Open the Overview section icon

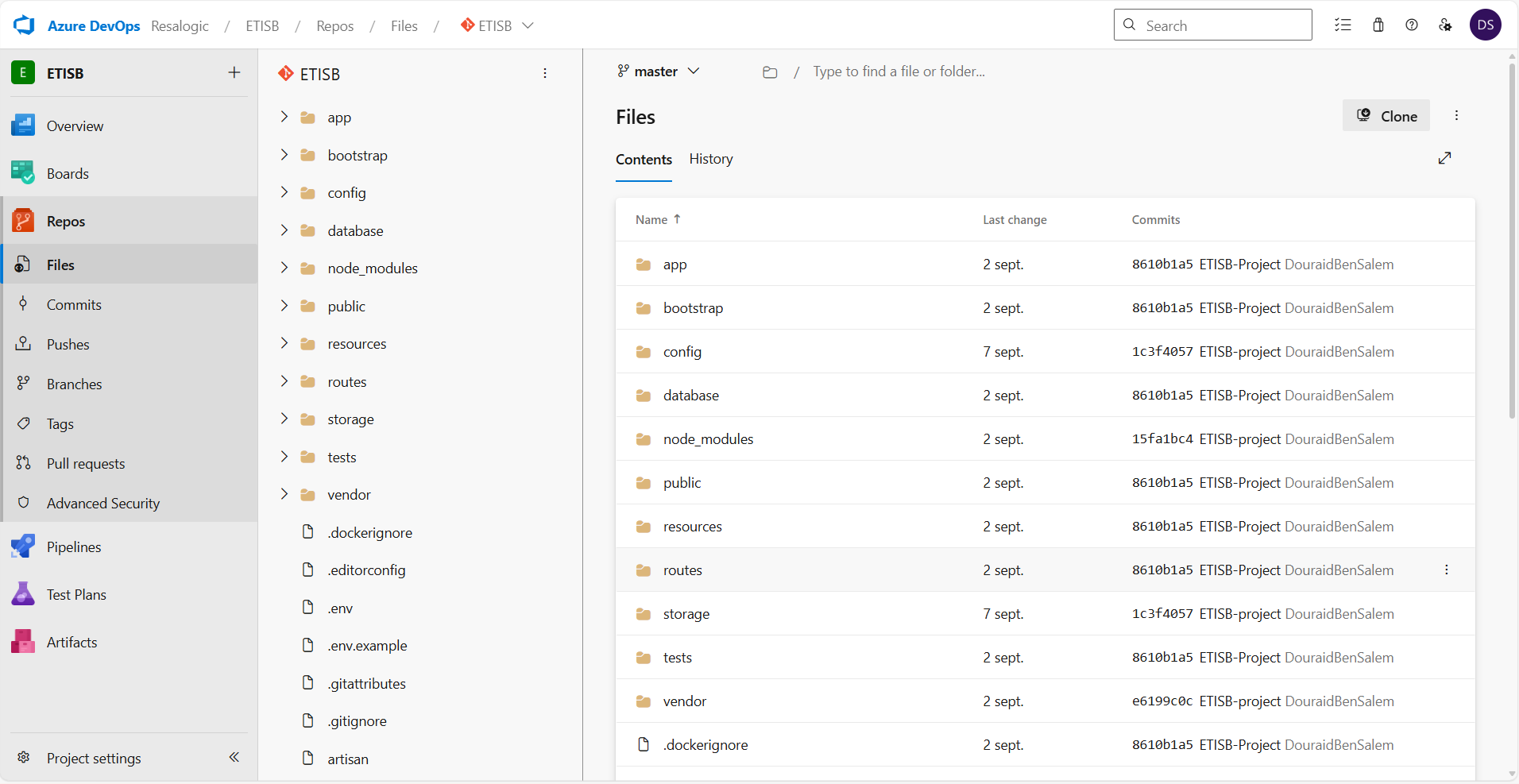click(x=23, y=126)
